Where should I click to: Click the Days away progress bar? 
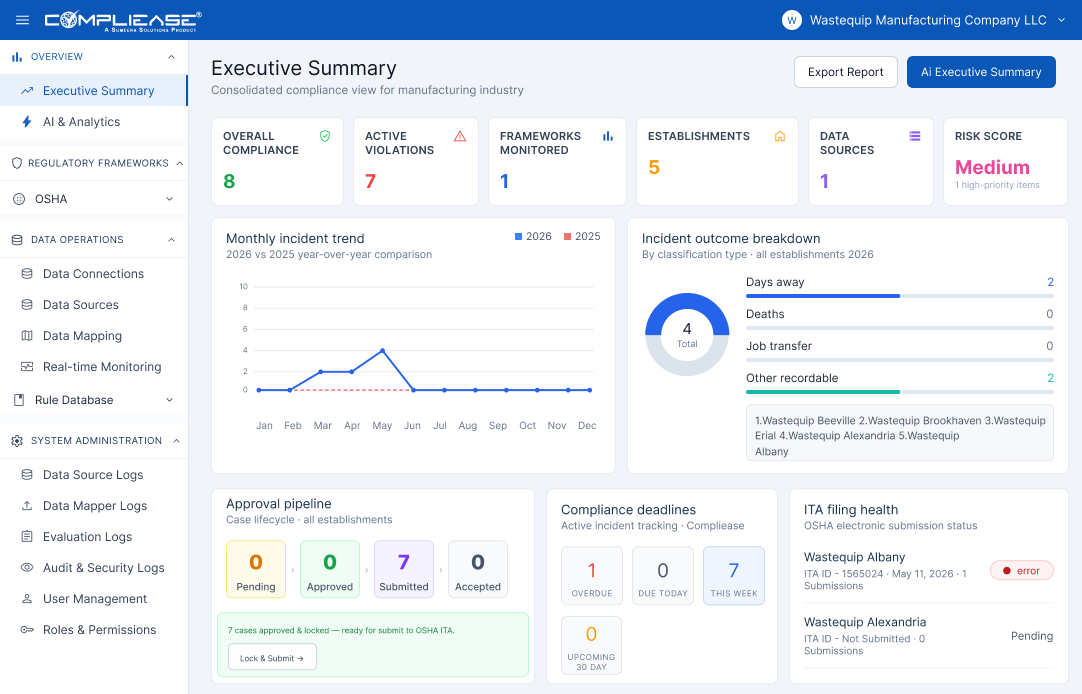point(899,296)
